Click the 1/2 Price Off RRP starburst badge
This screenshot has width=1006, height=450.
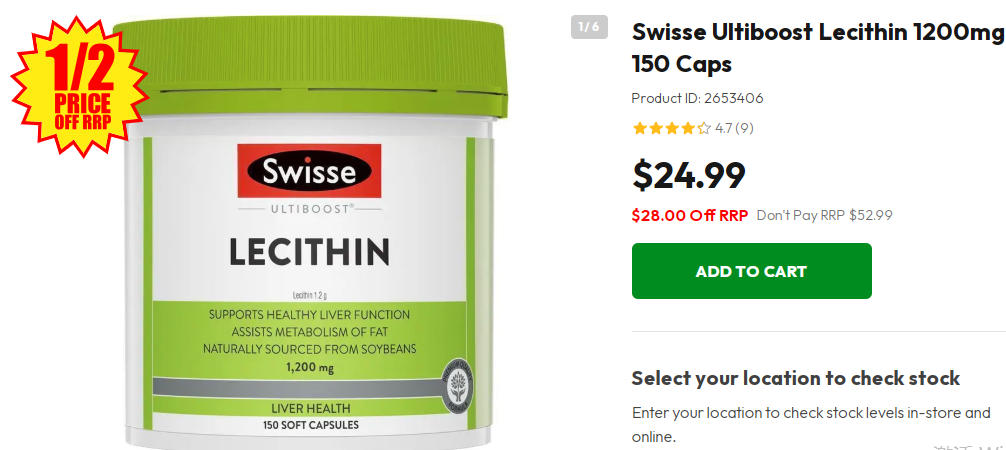pyautogui.click(x=81, y=86)
